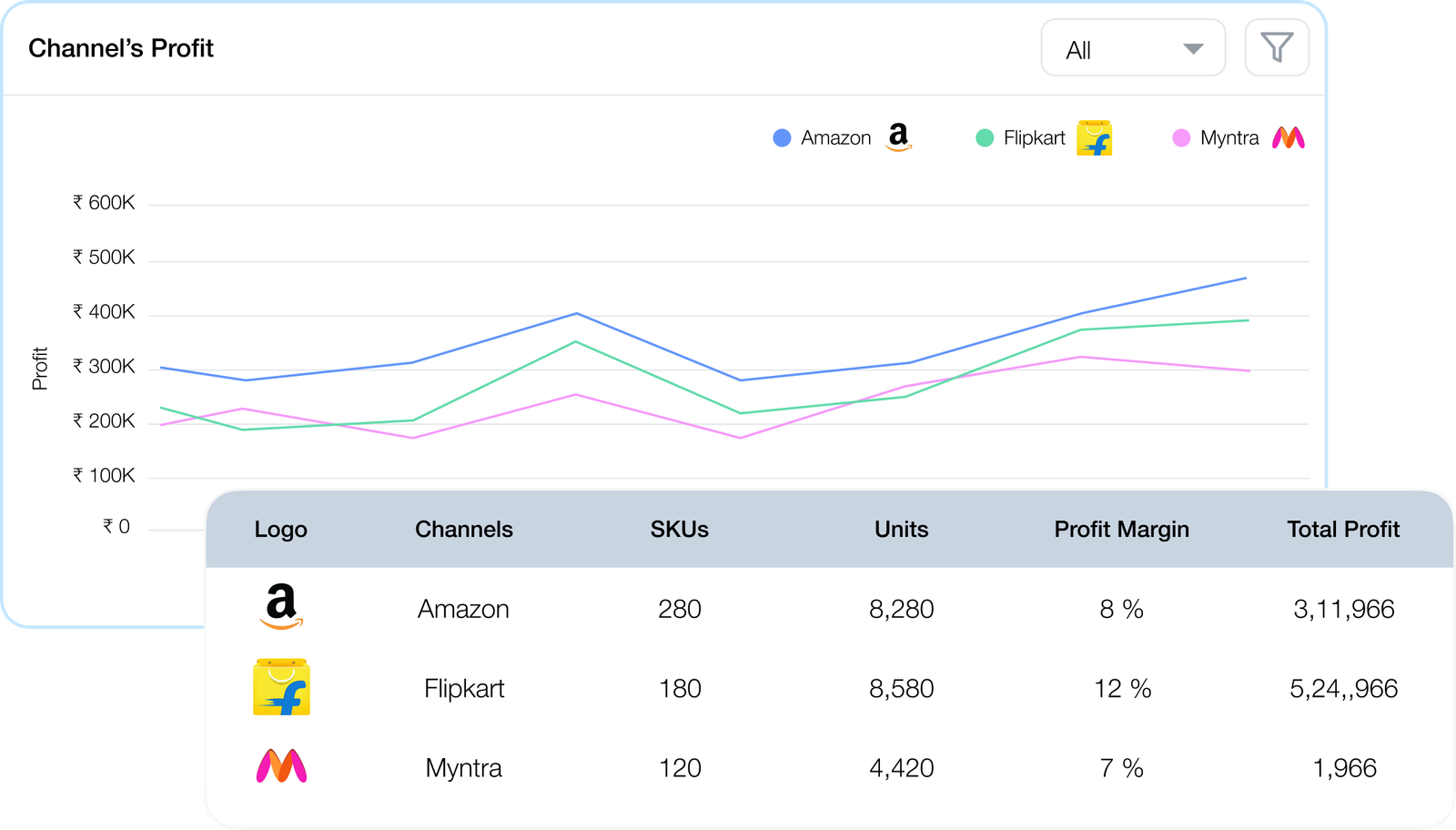The height and width of the screenshot is (830, 1456).
Task: Toggle the pink Myntra legend dot
Action: 1181,137
